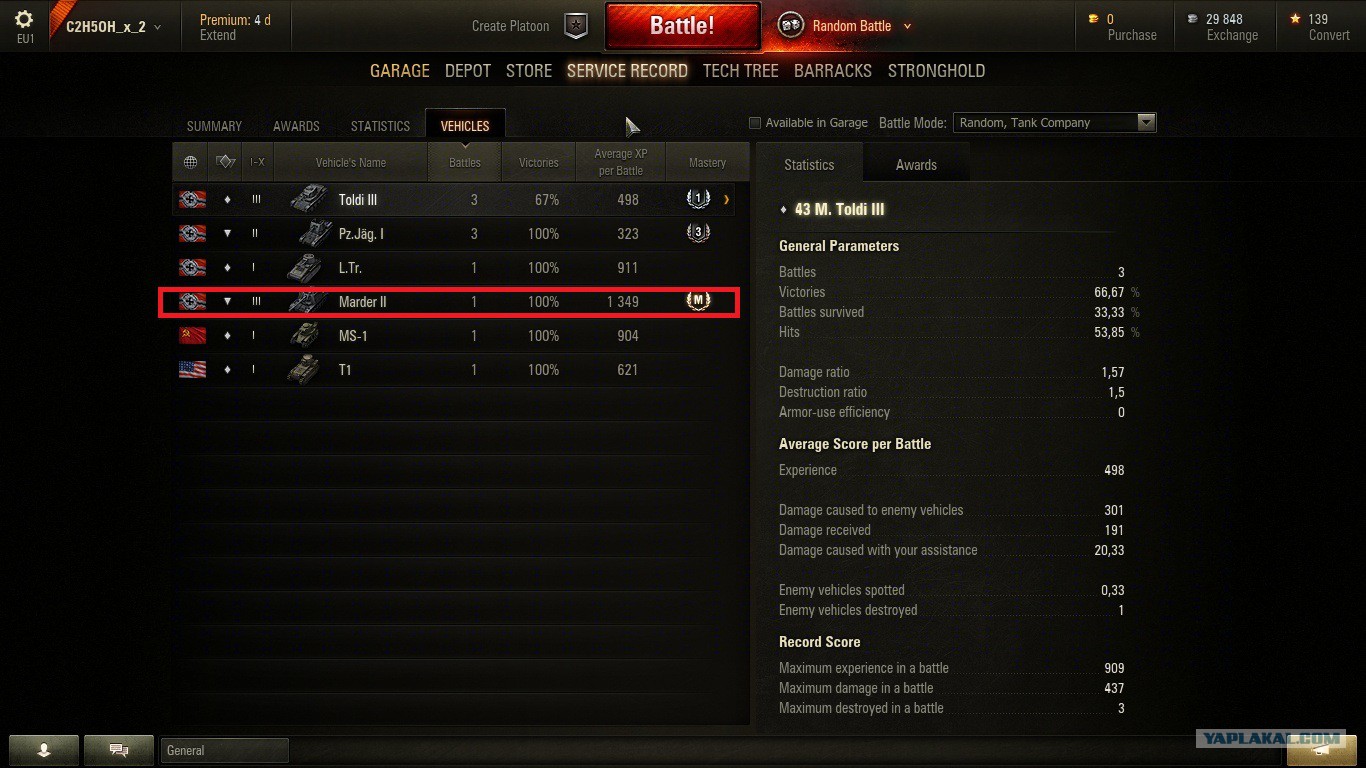This screenshot has width=1366, height=768.
Task: Open the settings gear icon
Action: click(24, 19)
